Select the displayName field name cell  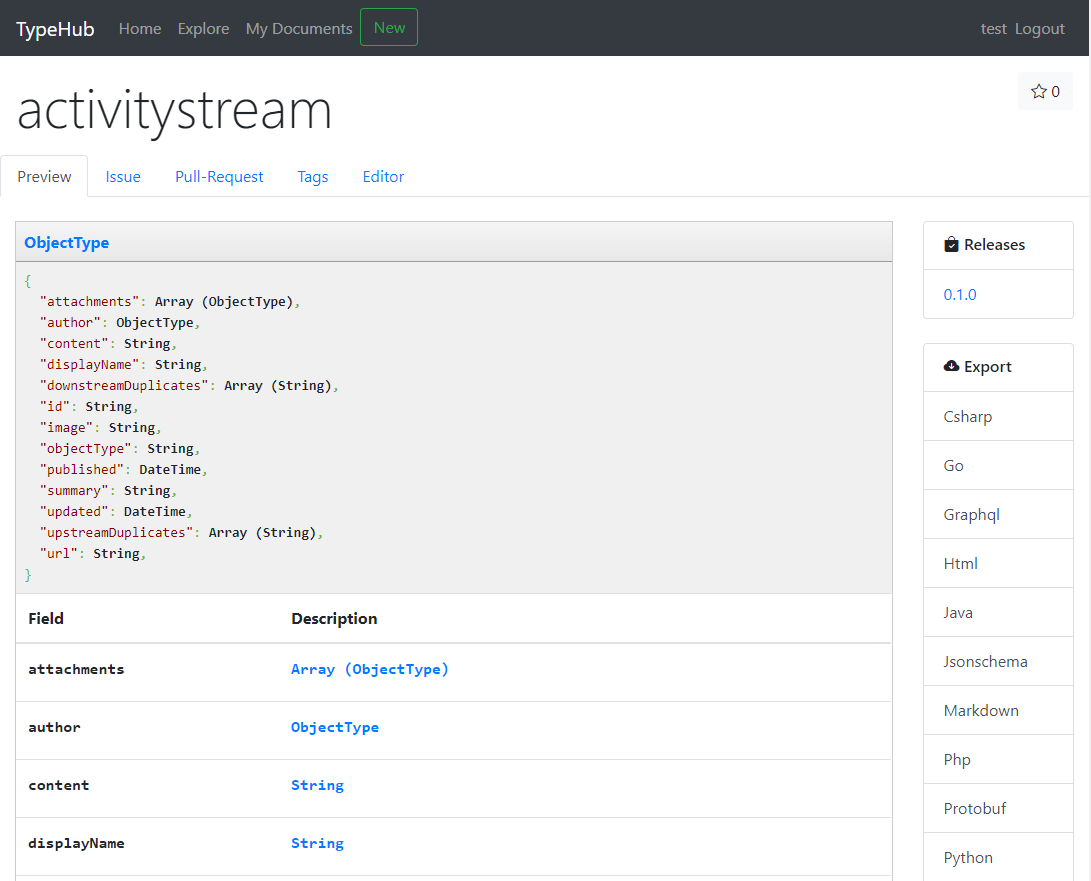coord(76,843)
